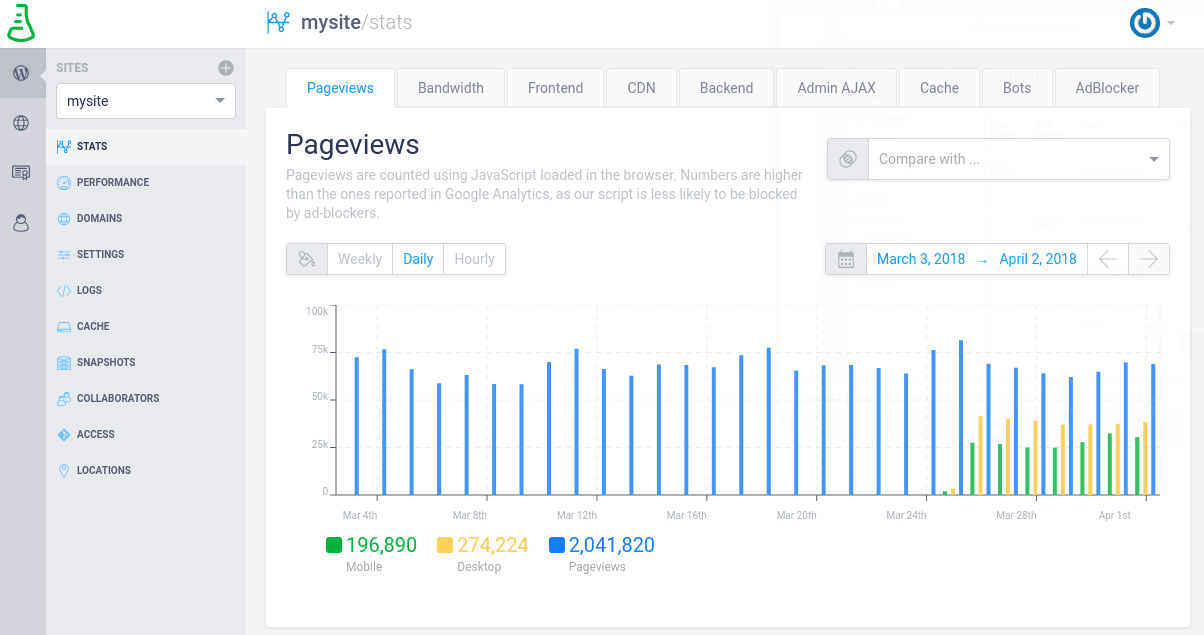The image size is (1204, 635).
Task: Click the green Mobile legend swatch
Action: coord(335,545)
